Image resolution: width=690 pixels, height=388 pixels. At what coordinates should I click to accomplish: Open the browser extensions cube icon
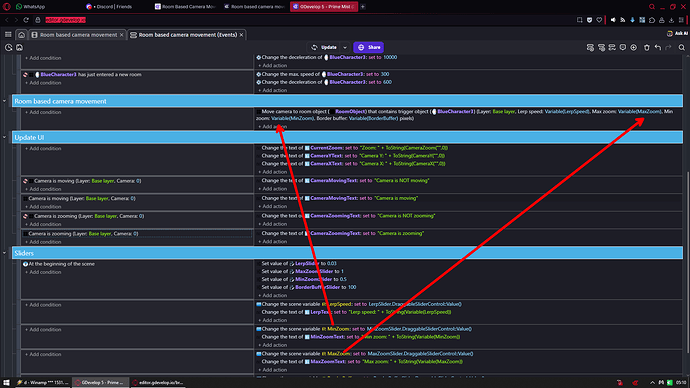[652, 20]
